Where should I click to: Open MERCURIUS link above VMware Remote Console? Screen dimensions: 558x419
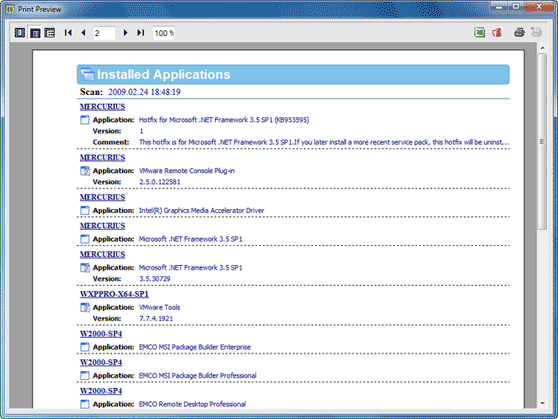click(102, 158)
